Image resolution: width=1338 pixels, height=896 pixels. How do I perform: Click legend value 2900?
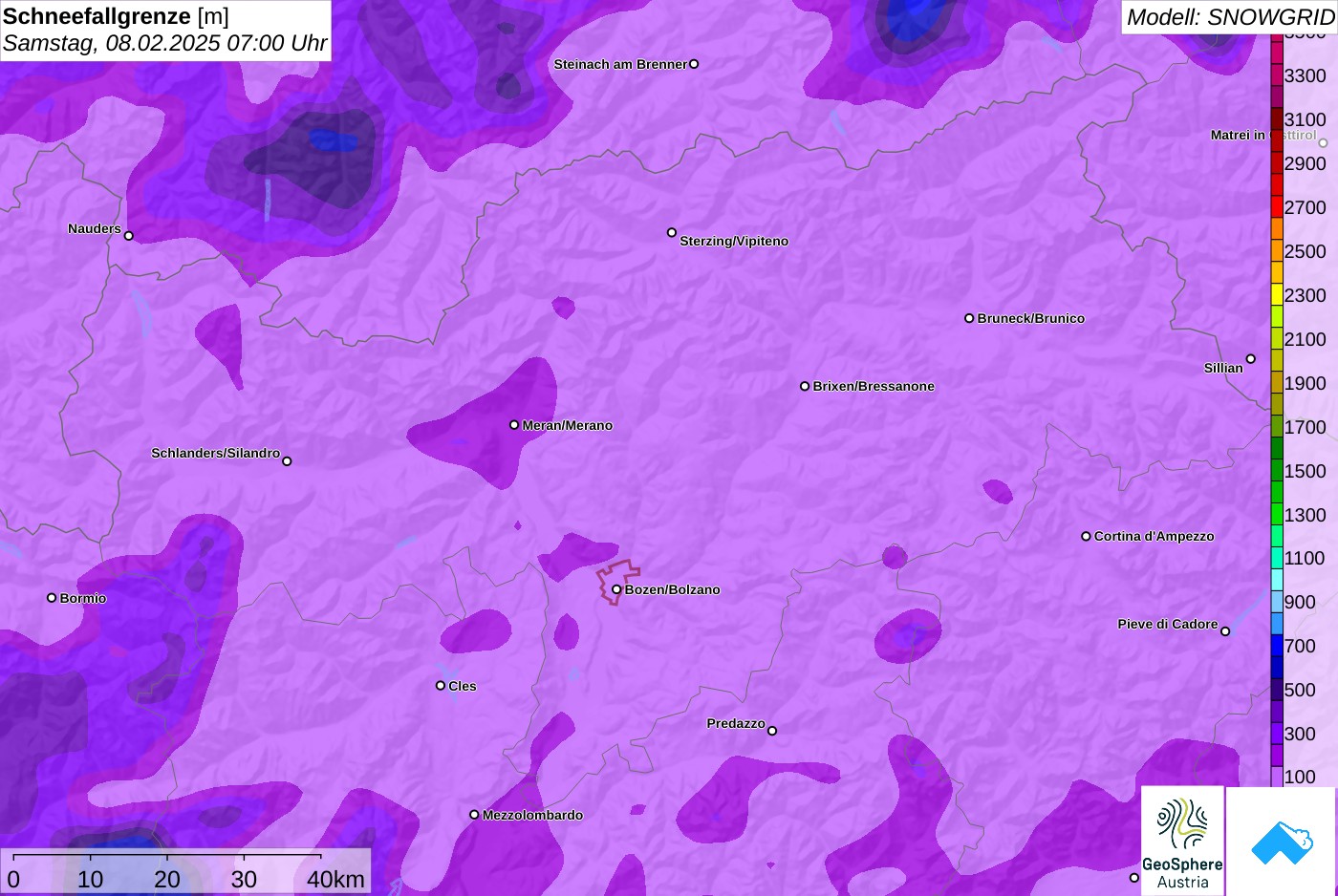click(x=1306, y=163)
